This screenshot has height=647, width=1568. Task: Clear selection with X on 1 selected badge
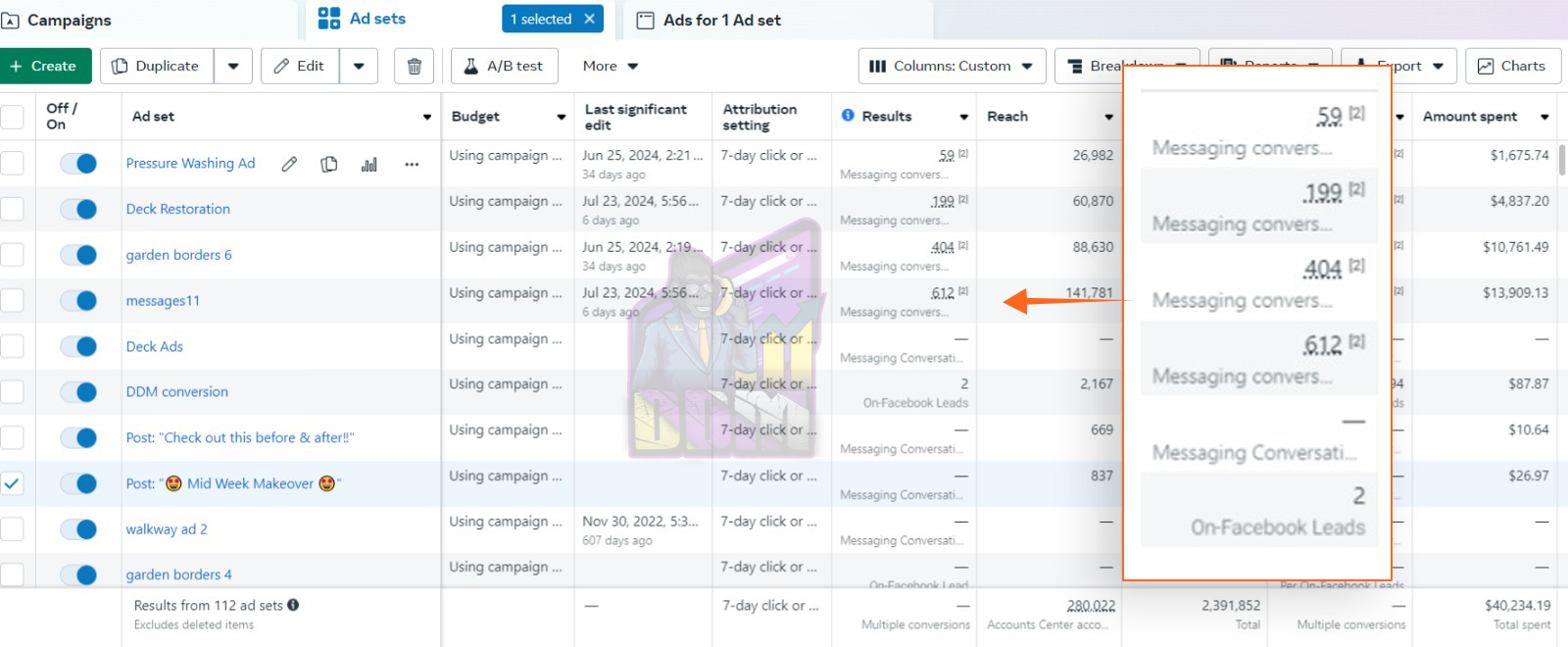click(x=589, y=19)
